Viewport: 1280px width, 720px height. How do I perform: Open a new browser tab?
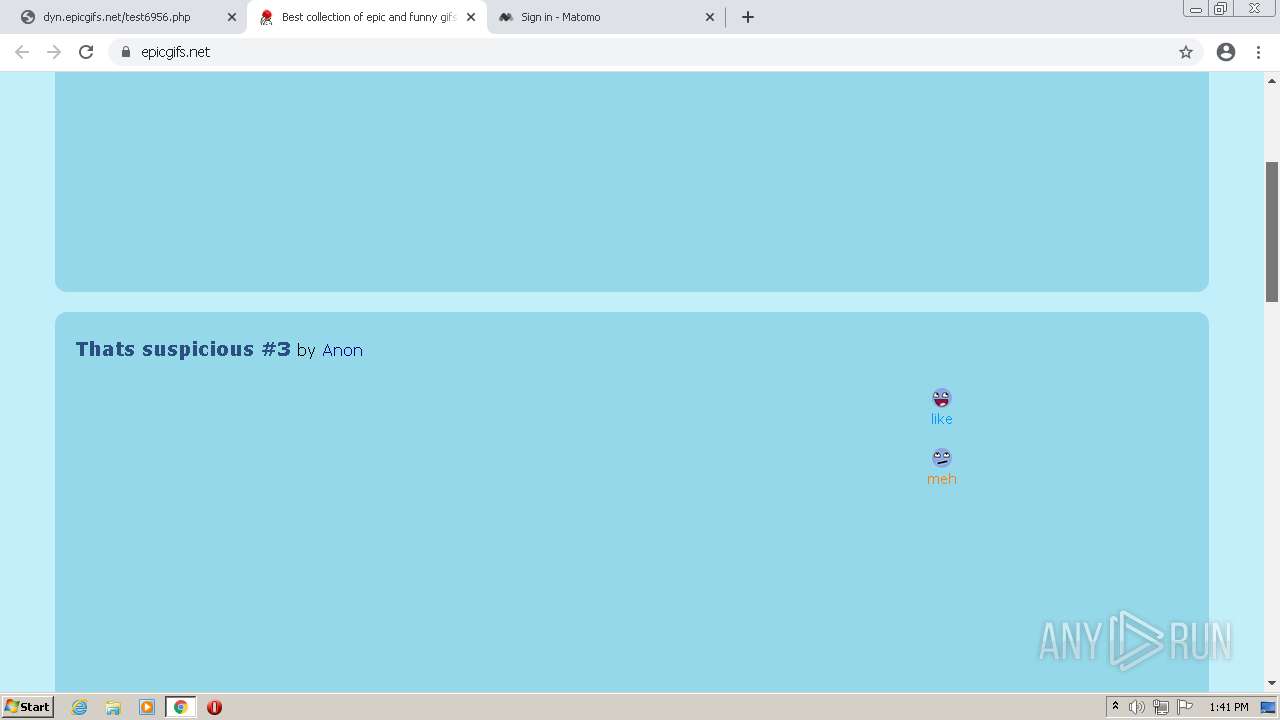(748, 17)
